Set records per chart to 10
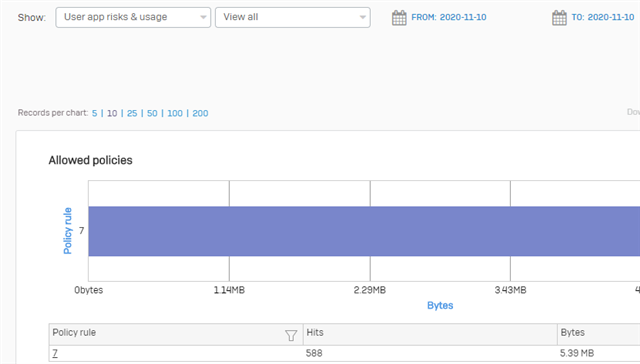Viewport: 640px width, 364px height. (x=112, y=113)
